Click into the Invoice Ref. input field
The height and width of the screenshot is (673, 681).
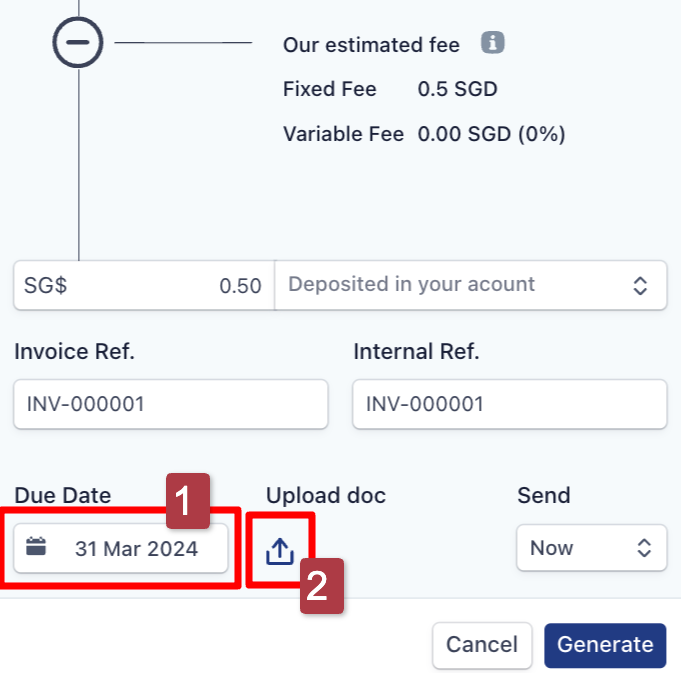(x=171, y=404)
